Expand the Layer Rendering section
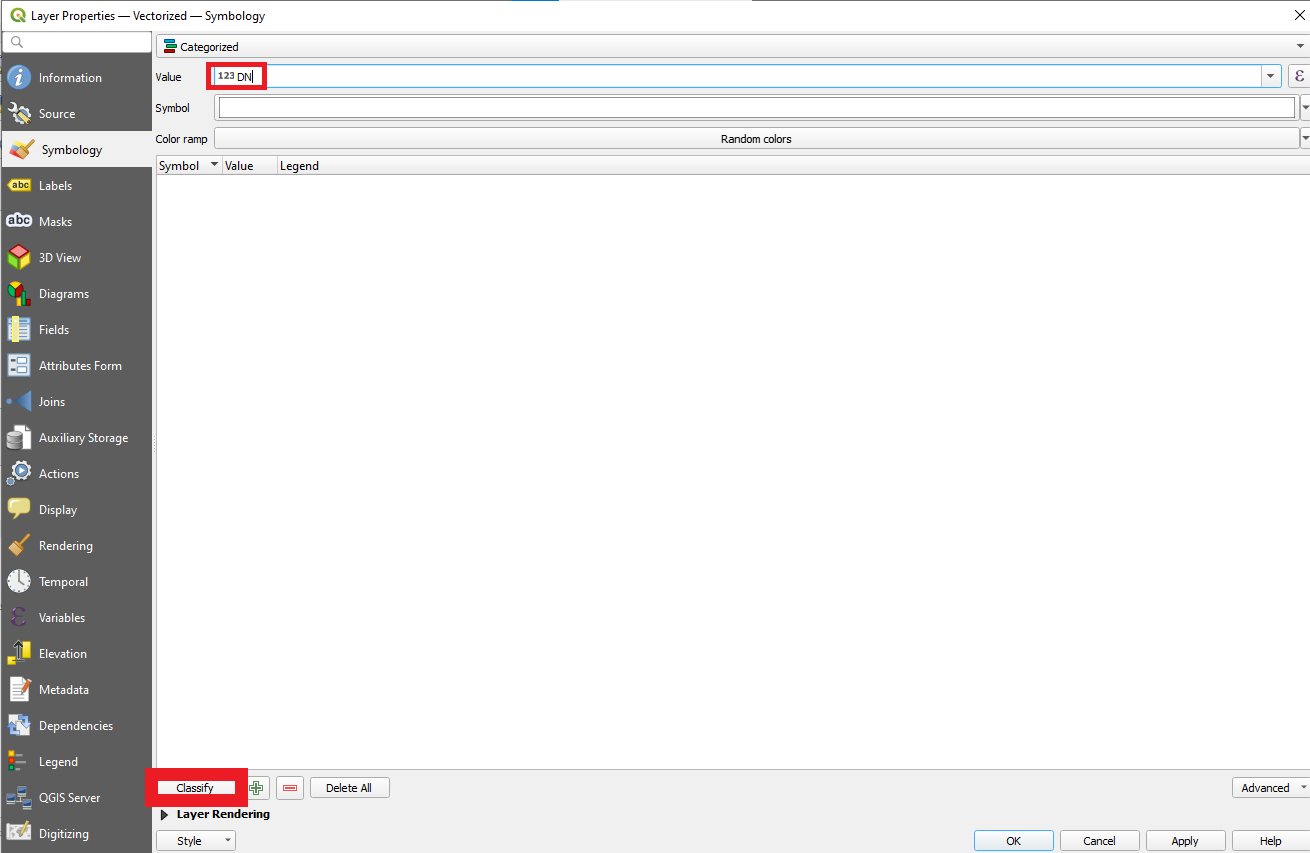This screenshot has height=853, width=1310. pos(165,814)
